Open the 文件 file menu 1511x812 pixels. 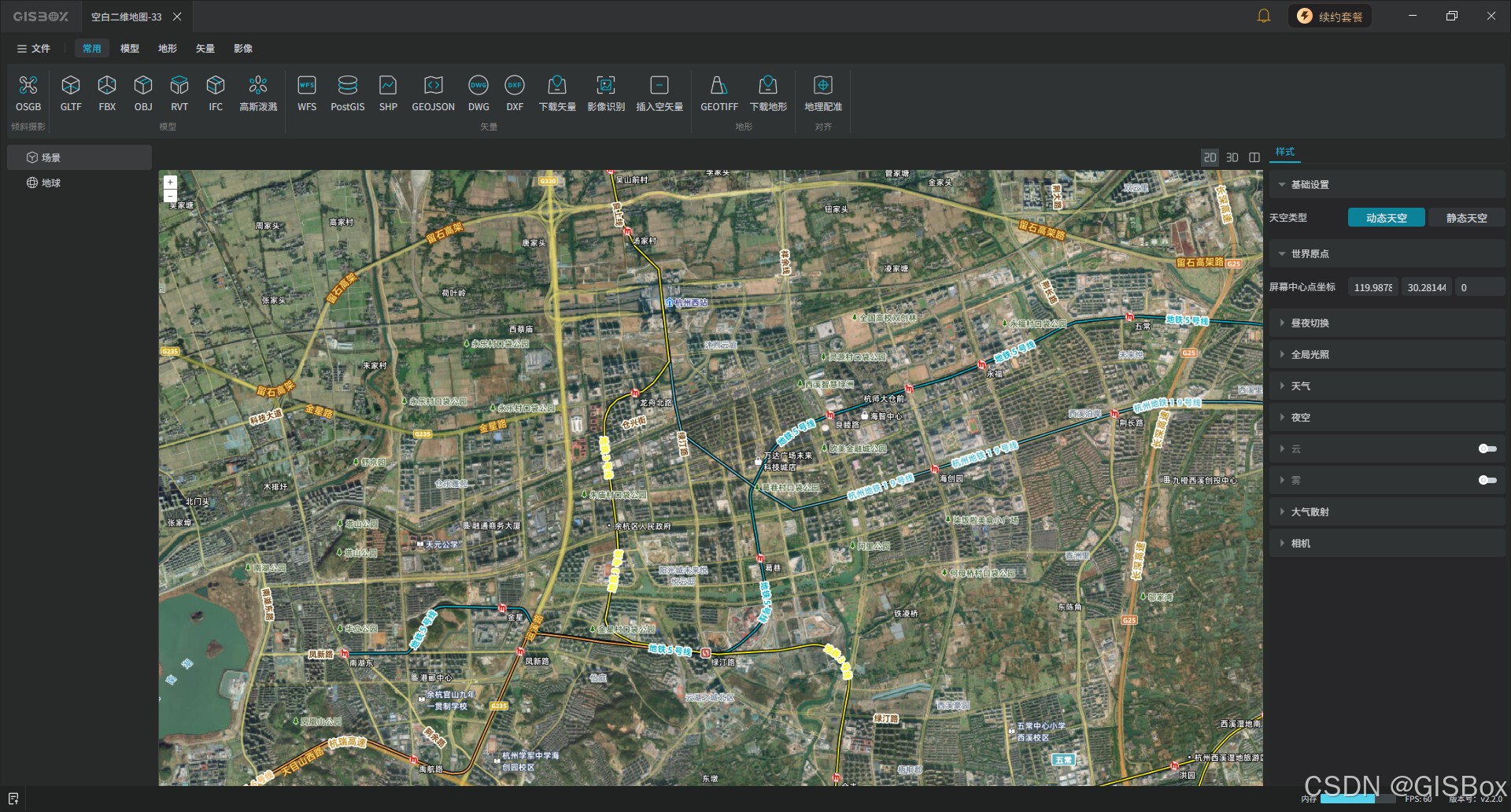tap(34, 49)
